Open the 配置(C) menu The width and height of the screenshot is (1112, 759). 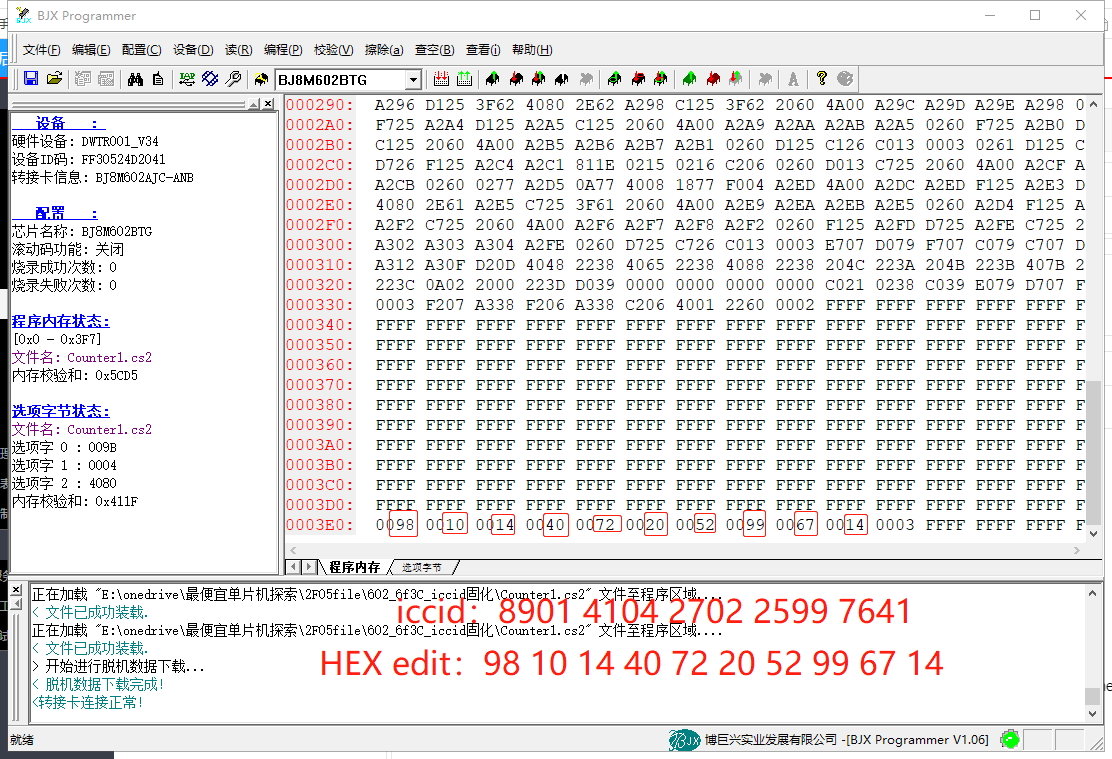(141, 50)
